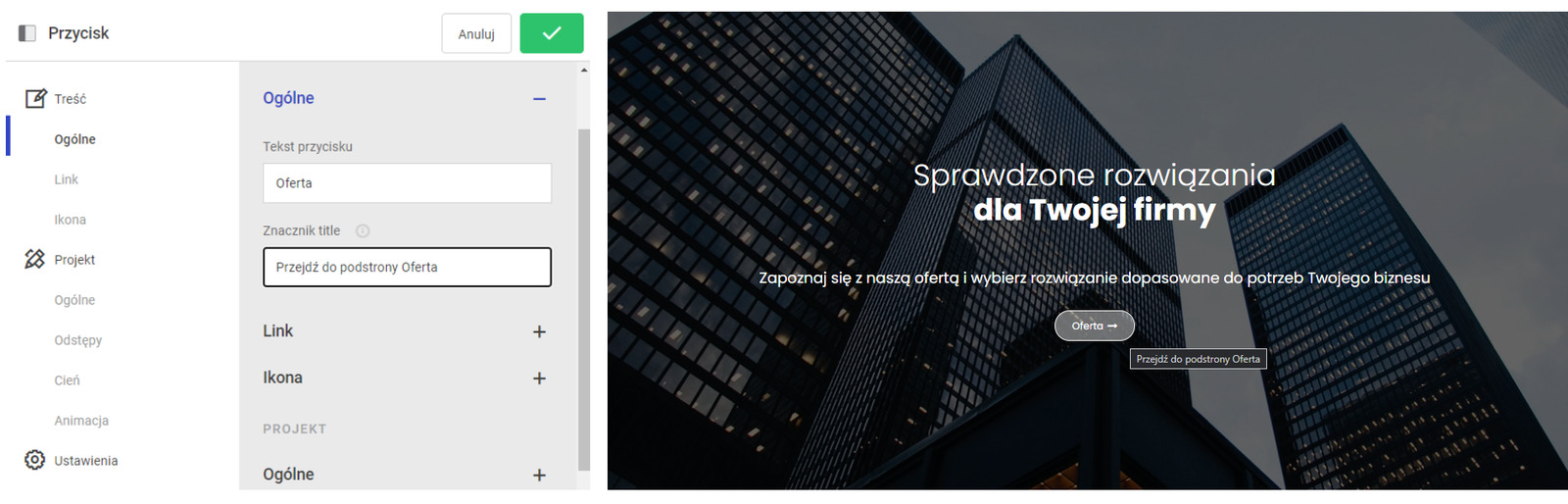The height and width of the screenshot is (504, 1568).
Task: Click the PROJEKT group label
Action: (294, 429)
